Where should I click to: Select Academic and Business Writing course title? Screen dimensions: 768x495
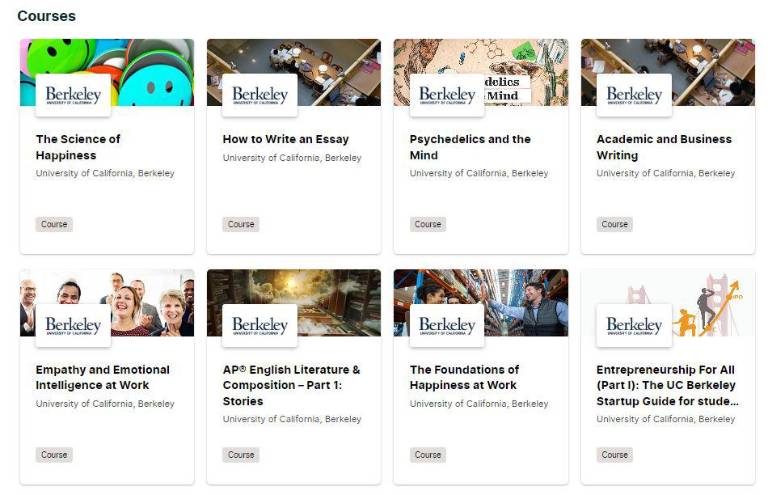(664, 147)
